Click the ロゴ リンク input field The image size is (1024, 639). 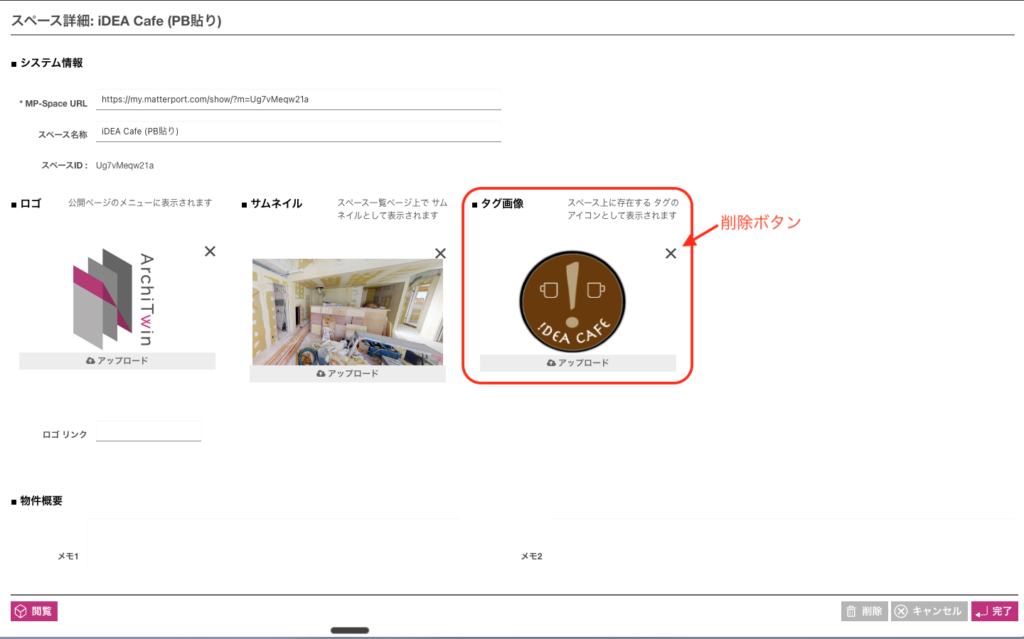tap(148, 433)
